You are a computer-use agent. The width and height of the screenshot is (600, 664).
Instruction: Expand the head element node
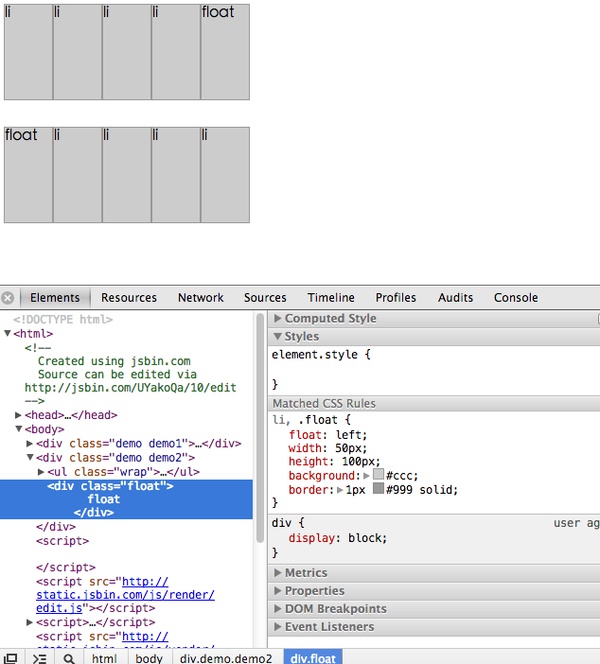(18, 415)
